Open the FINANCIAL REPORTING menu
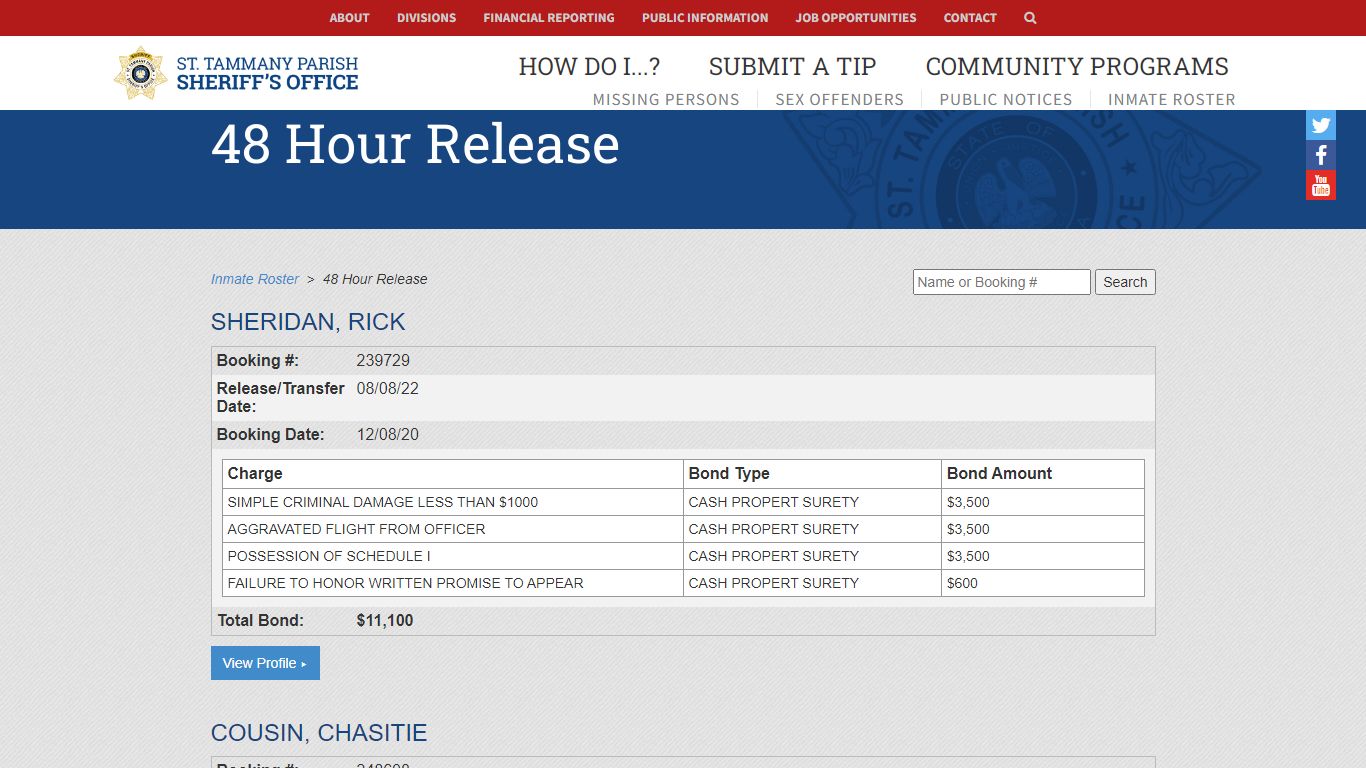 pyautogui.click(x=549, y=18)
